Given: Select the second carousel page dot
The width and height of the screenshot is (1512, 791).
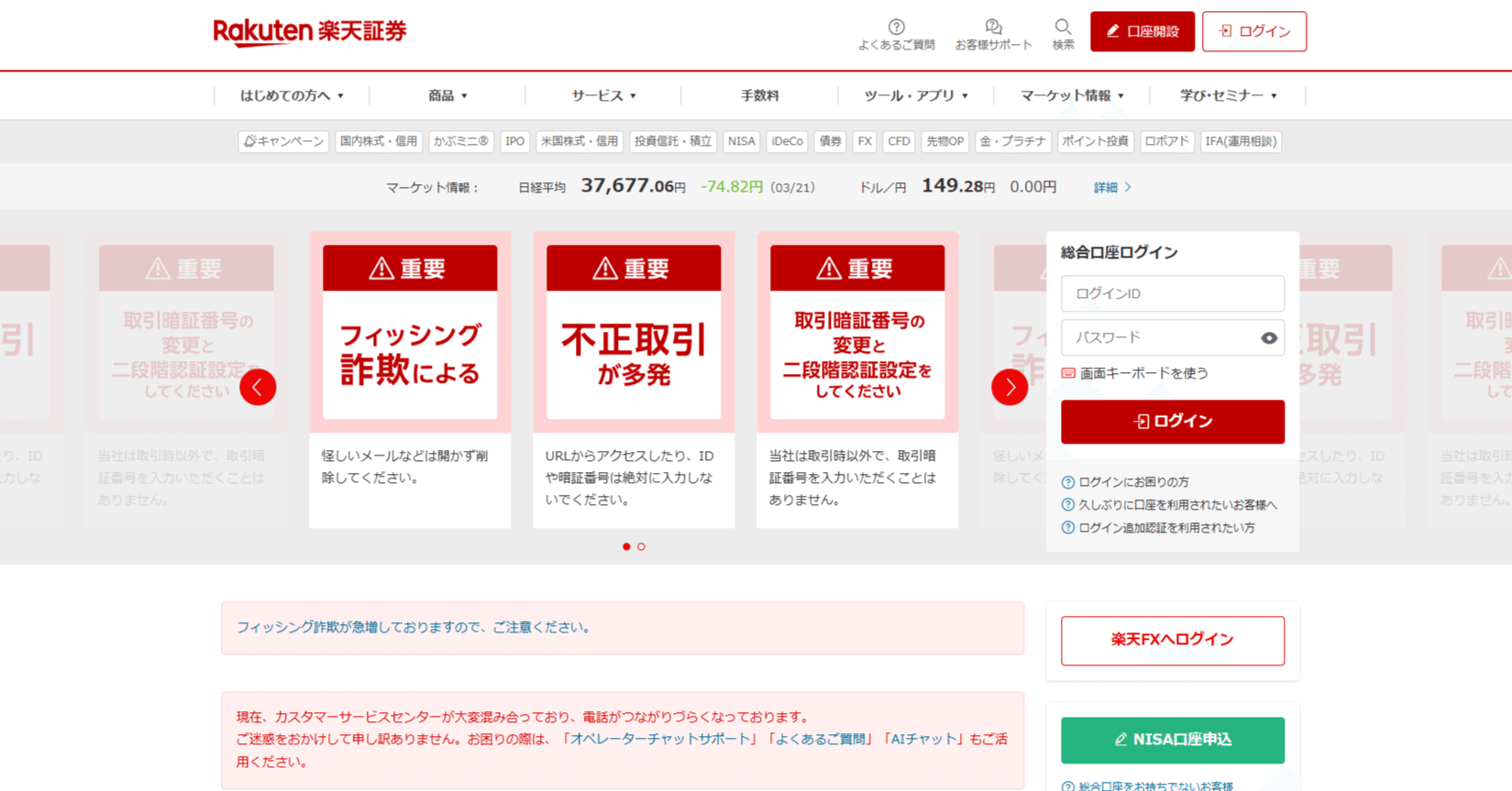Looking at the screenshot, I should [x=641, y=546].
